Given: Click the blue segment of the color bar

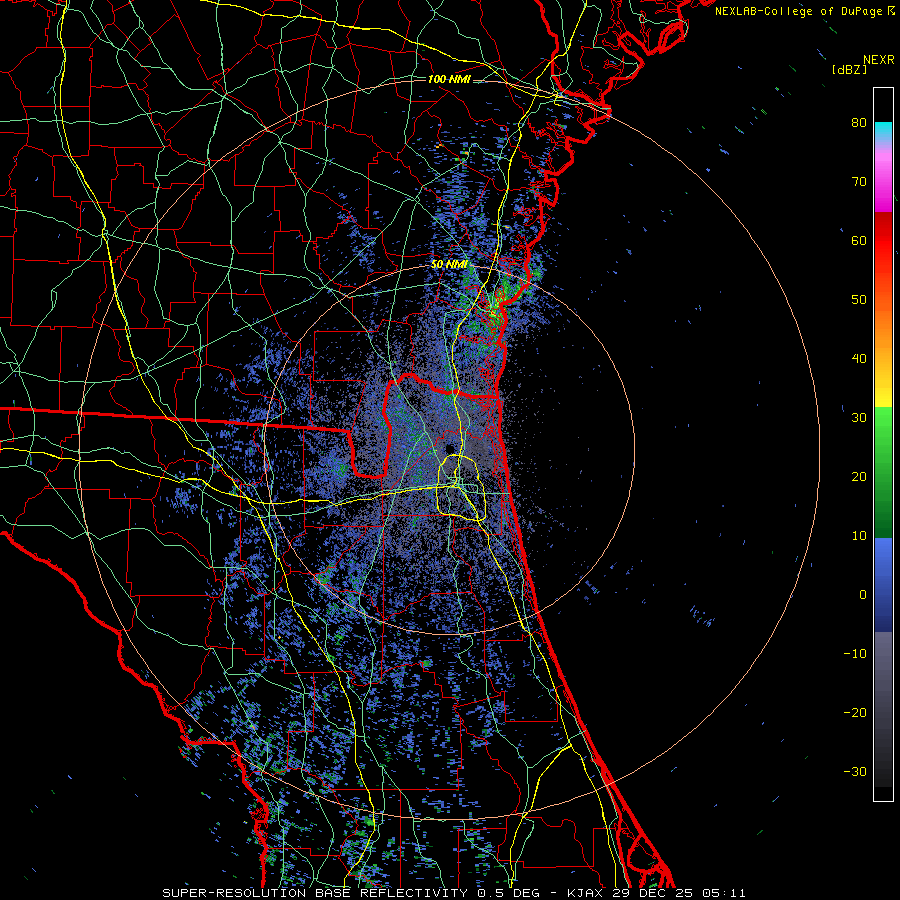Looking at the screenshot, I should (883, 585).
